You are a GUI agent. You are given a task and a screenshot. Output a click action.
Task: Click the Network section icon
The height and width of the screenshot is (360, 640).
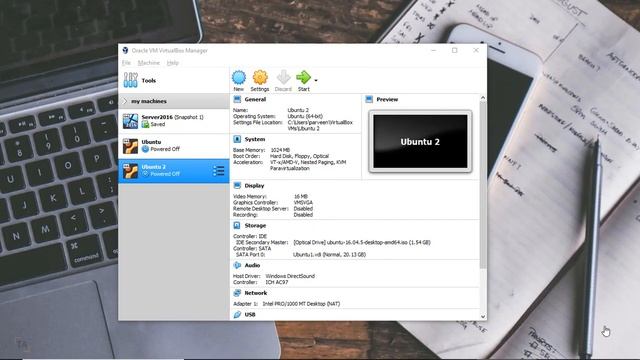click(237, 293)
